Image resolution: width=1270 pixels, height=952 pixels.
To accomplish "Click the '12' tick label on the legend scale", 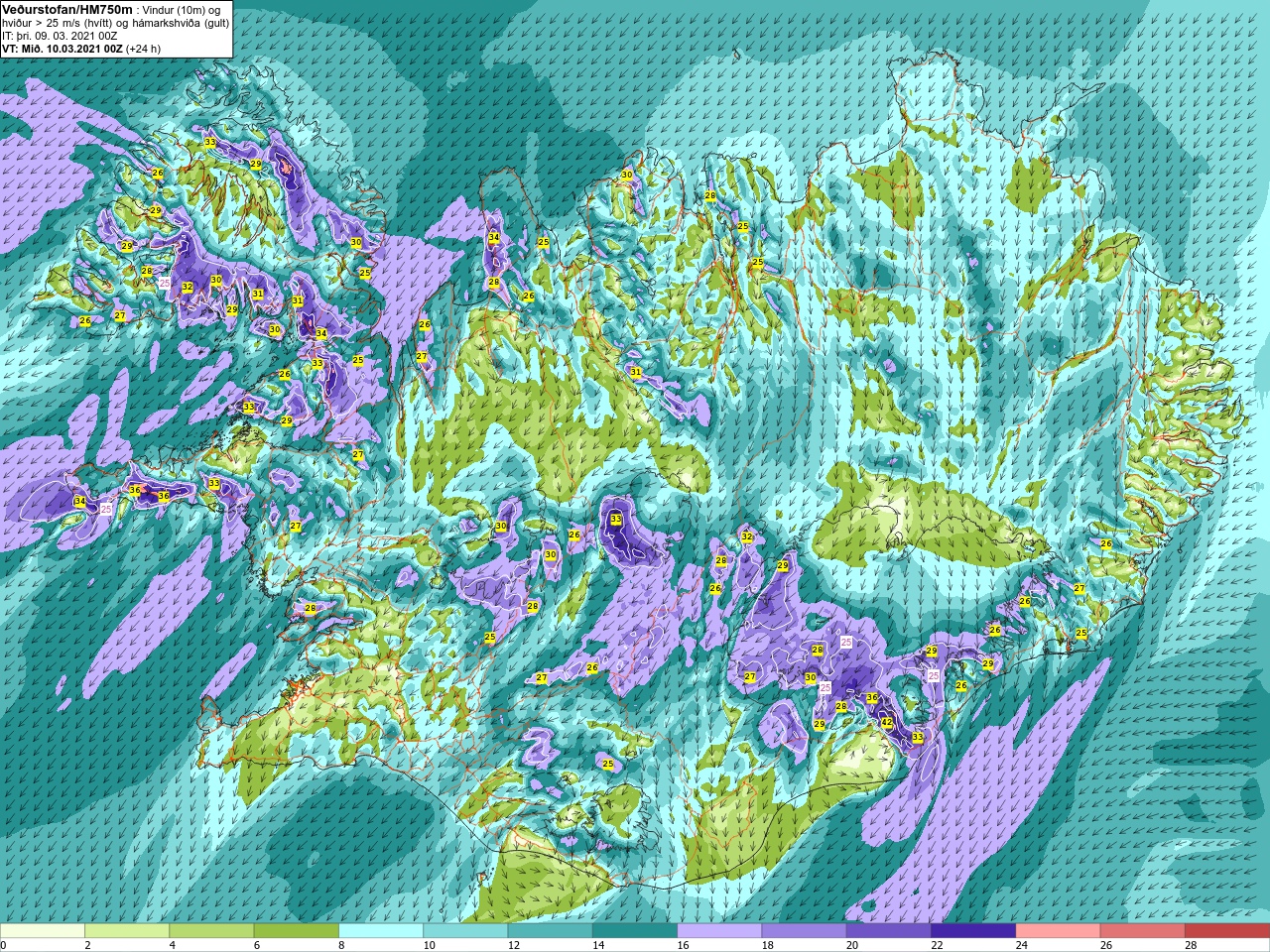I will tap(513, 945).
